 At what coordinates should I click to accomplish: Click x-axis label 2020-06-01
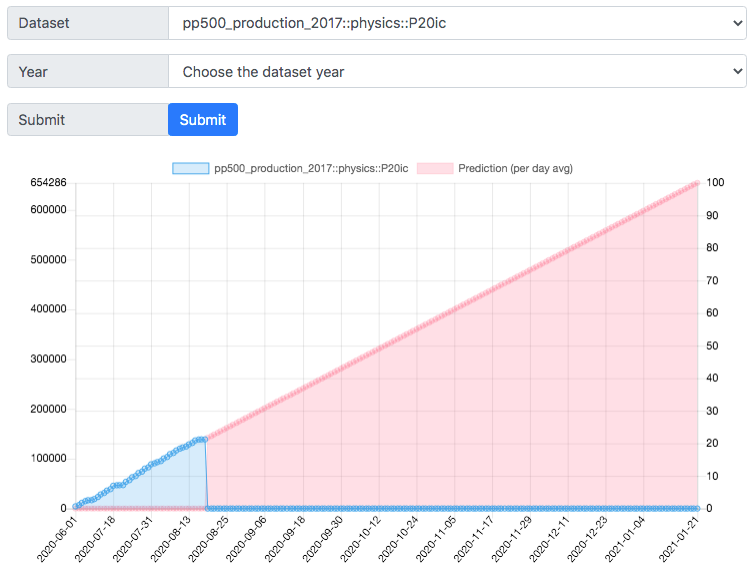(x=57, y=539)
